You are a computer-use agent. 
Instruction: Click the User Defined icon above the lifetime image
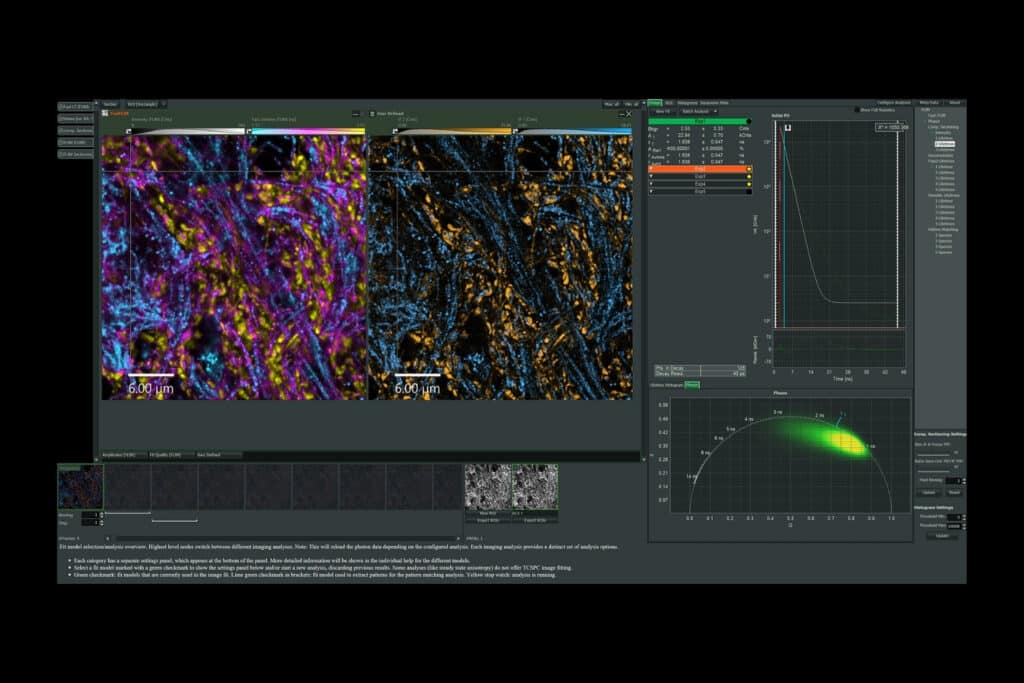point(373,113)
